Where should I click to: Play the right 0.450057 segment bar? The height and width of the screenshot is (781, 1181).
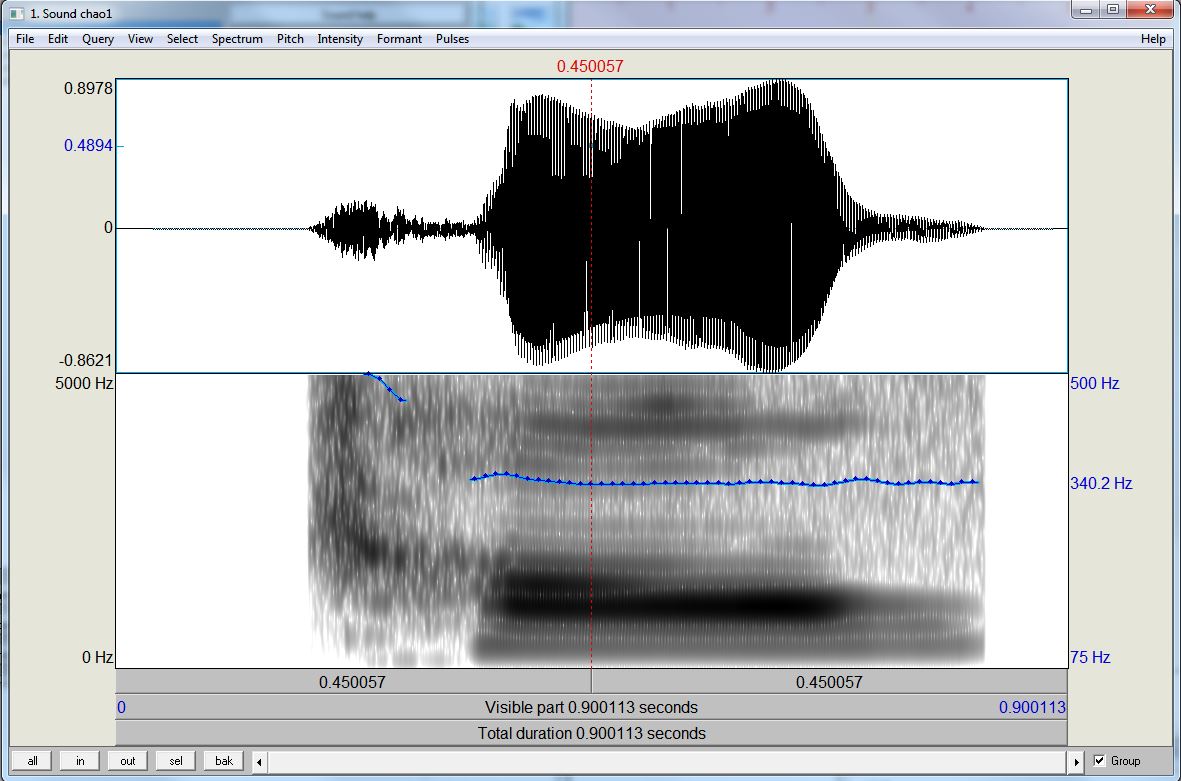[829, 682]
